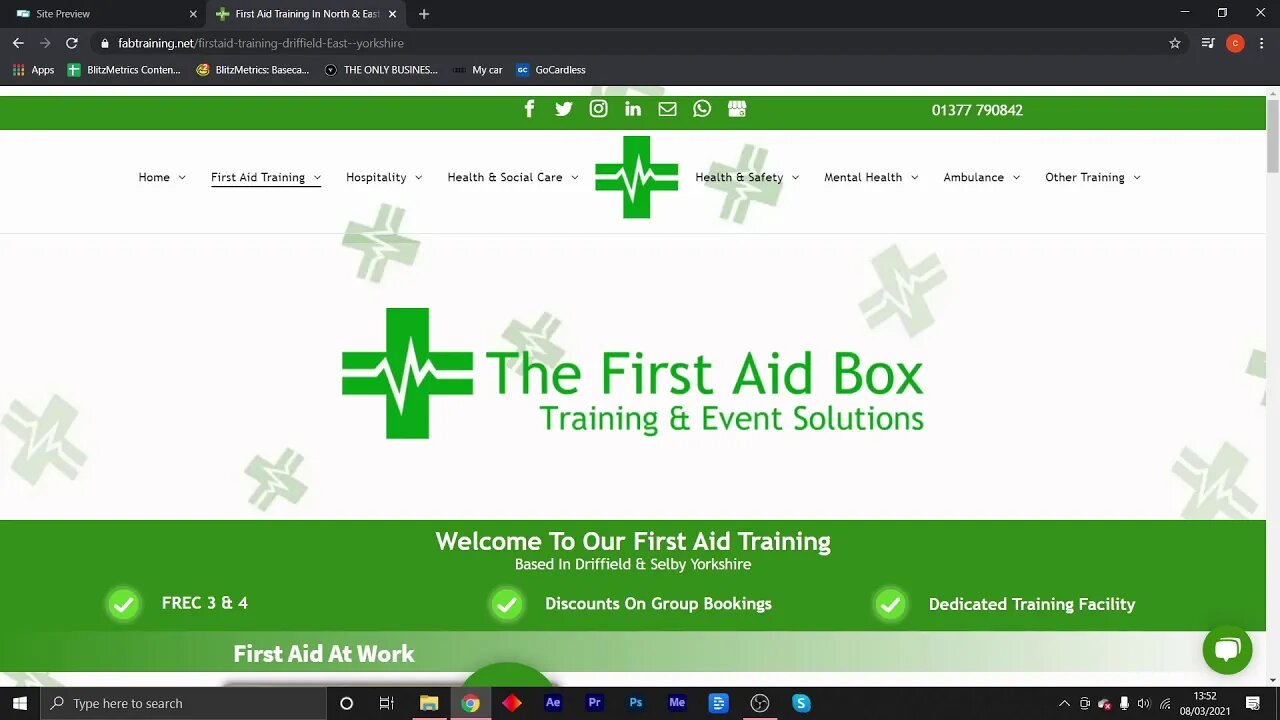Click the email envelope icon
Image resolution: width=1280 pixels, height=720 pixels.
[667, 109]
